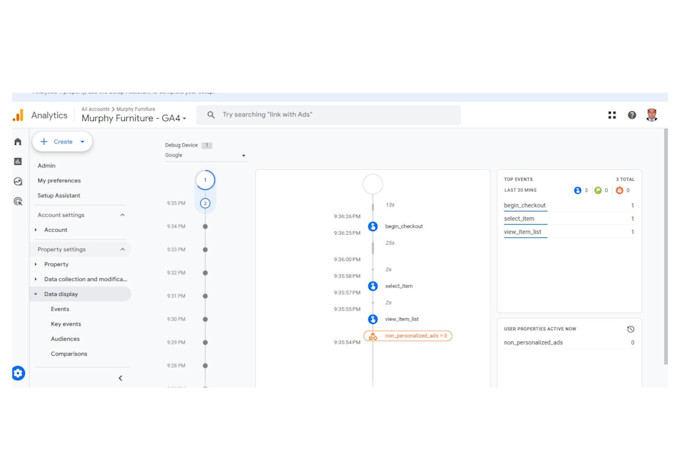Open My preferences in the sidebar
This screenshot has height=459, width=680.
pos(59,180)
